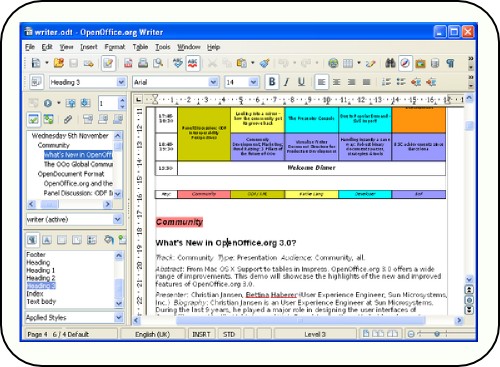Click the Increase Indent icon
Screen dimensions: 500x367
[431, 82]
